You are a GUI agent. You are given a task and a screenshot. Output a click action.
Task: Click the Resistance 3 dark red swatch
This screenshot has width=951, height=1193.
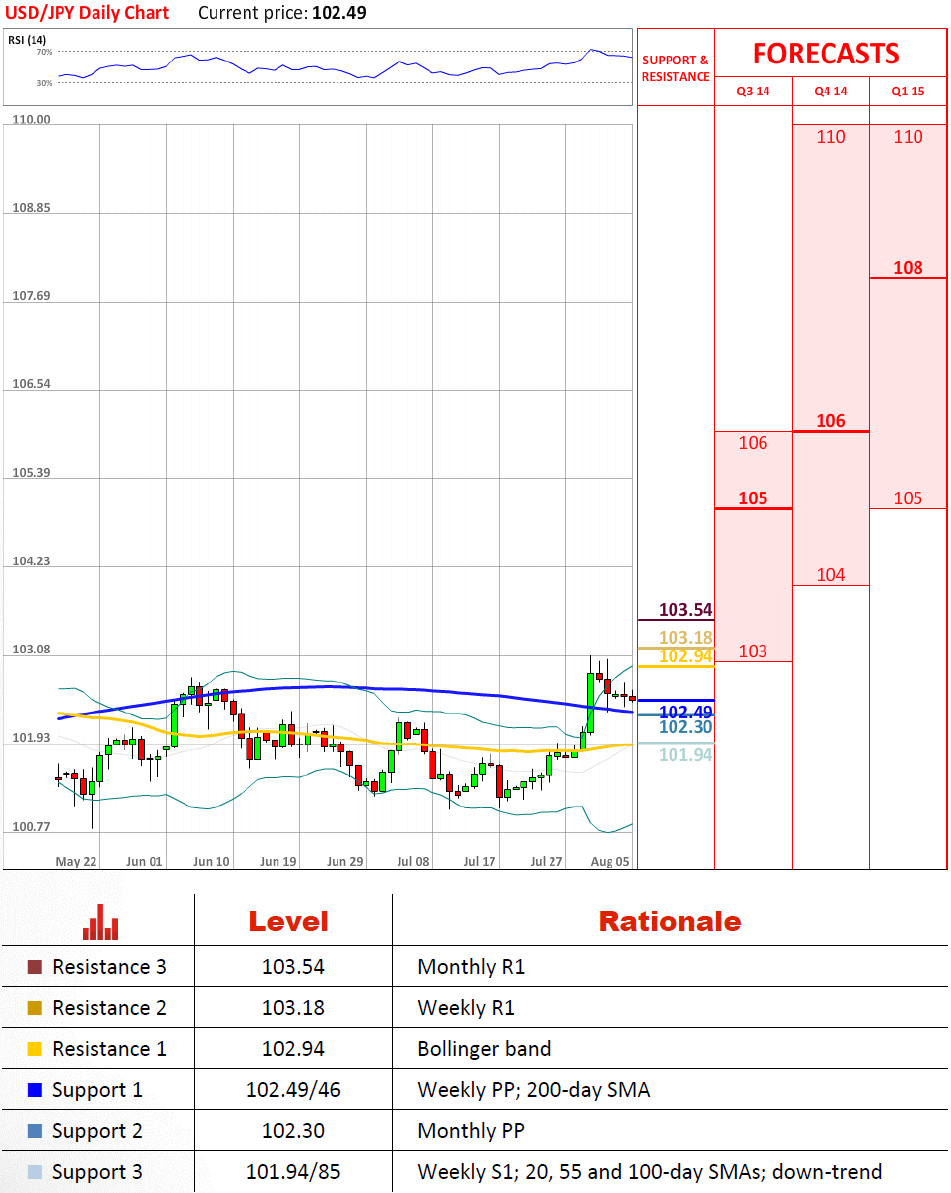[x=34, y=967]
